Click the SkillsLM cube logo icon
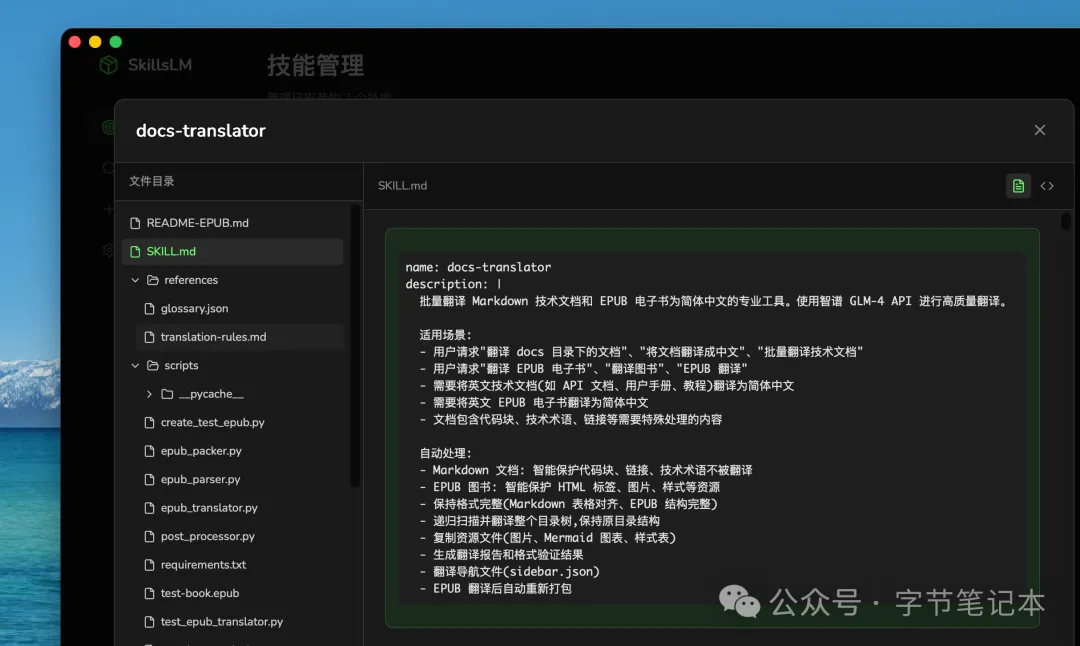1080x646 pixels. (x=108, y=64)
